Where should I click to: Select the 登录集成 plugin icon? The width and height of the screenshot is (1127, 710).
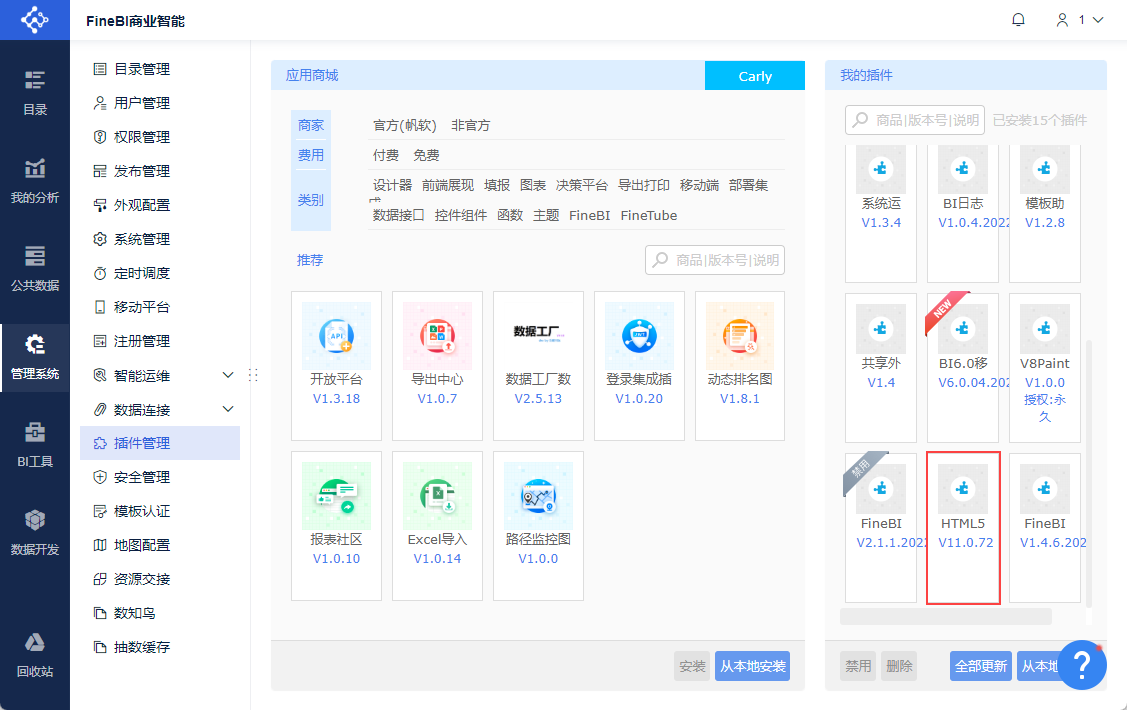click(639, 336)
